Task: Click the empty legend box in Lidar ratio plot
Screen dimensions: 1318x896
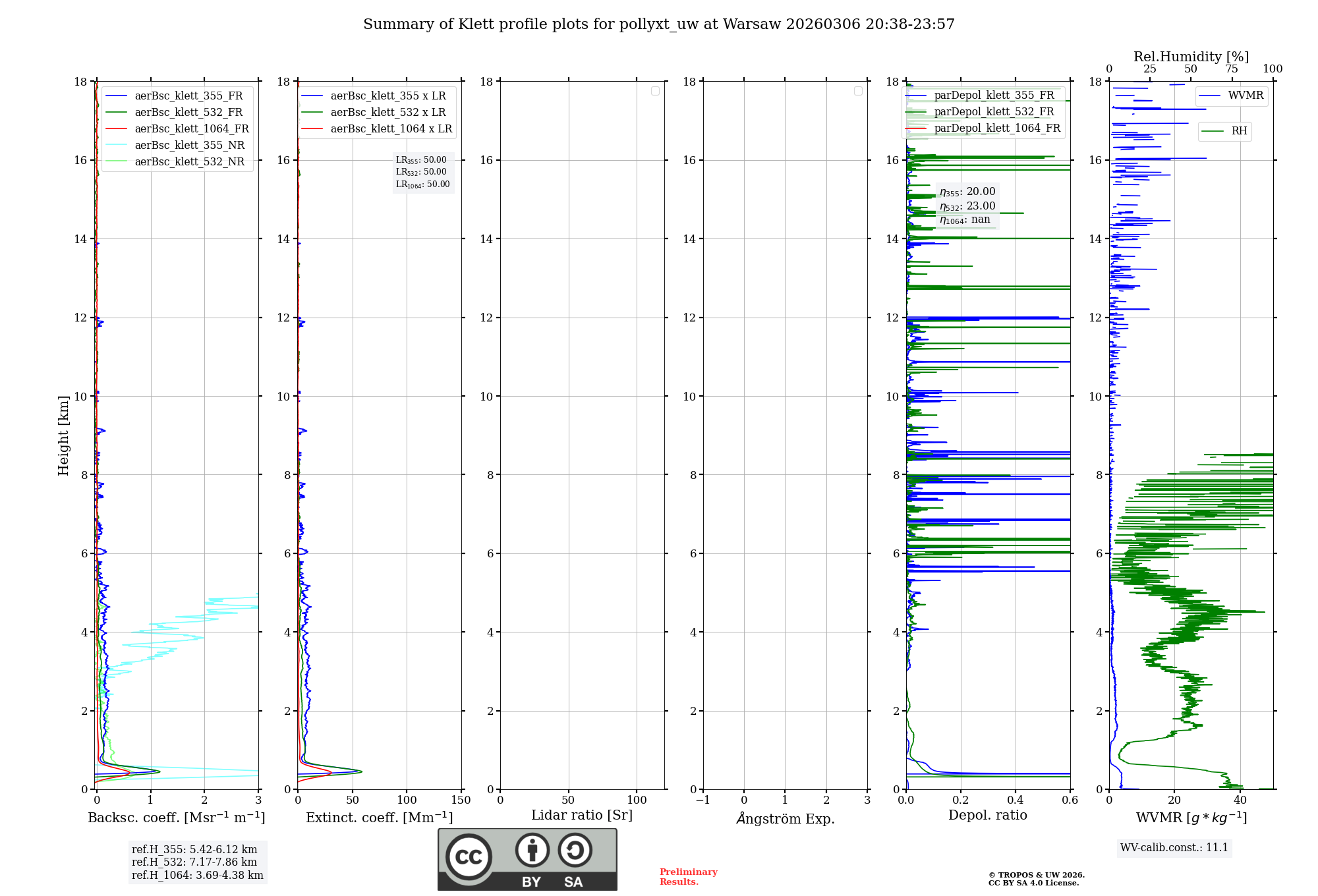Action: pyautogui.click(x=655, y=91)
